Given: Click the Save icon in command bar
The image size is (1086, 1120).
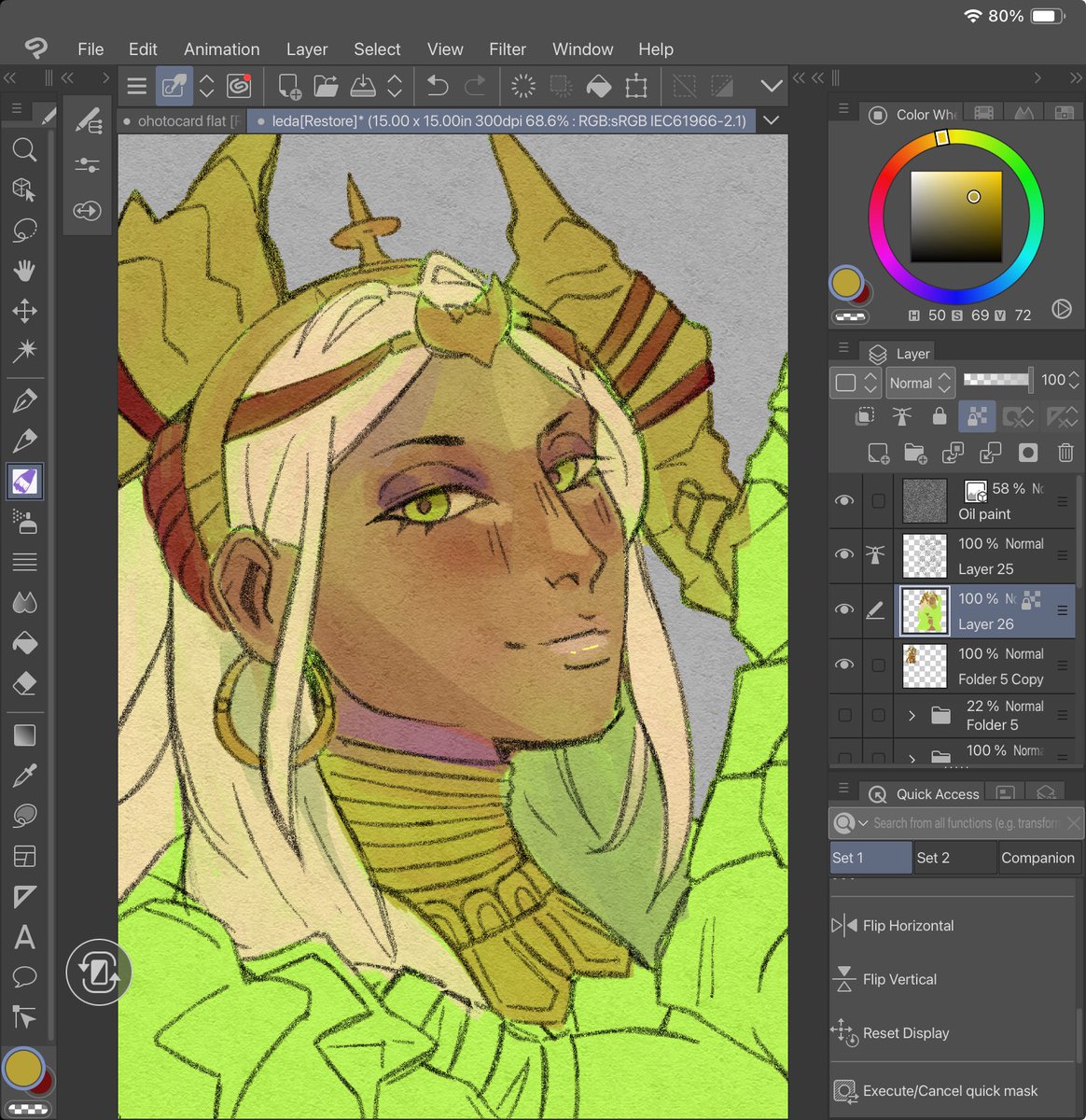Looking at the screenshot, I should [362, 87].
